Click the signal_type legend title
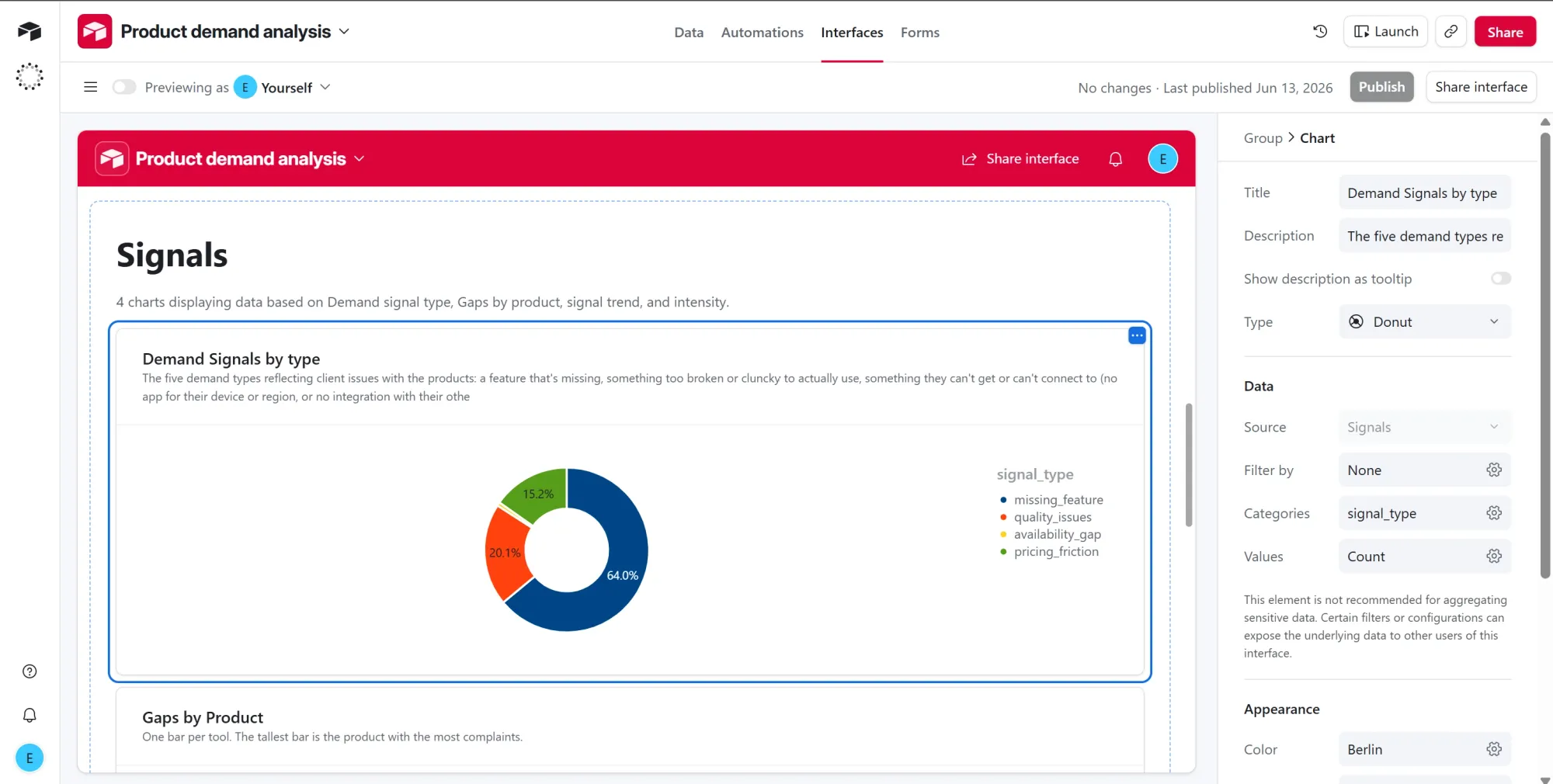The image size is (1553, 784). [1035, 474]
